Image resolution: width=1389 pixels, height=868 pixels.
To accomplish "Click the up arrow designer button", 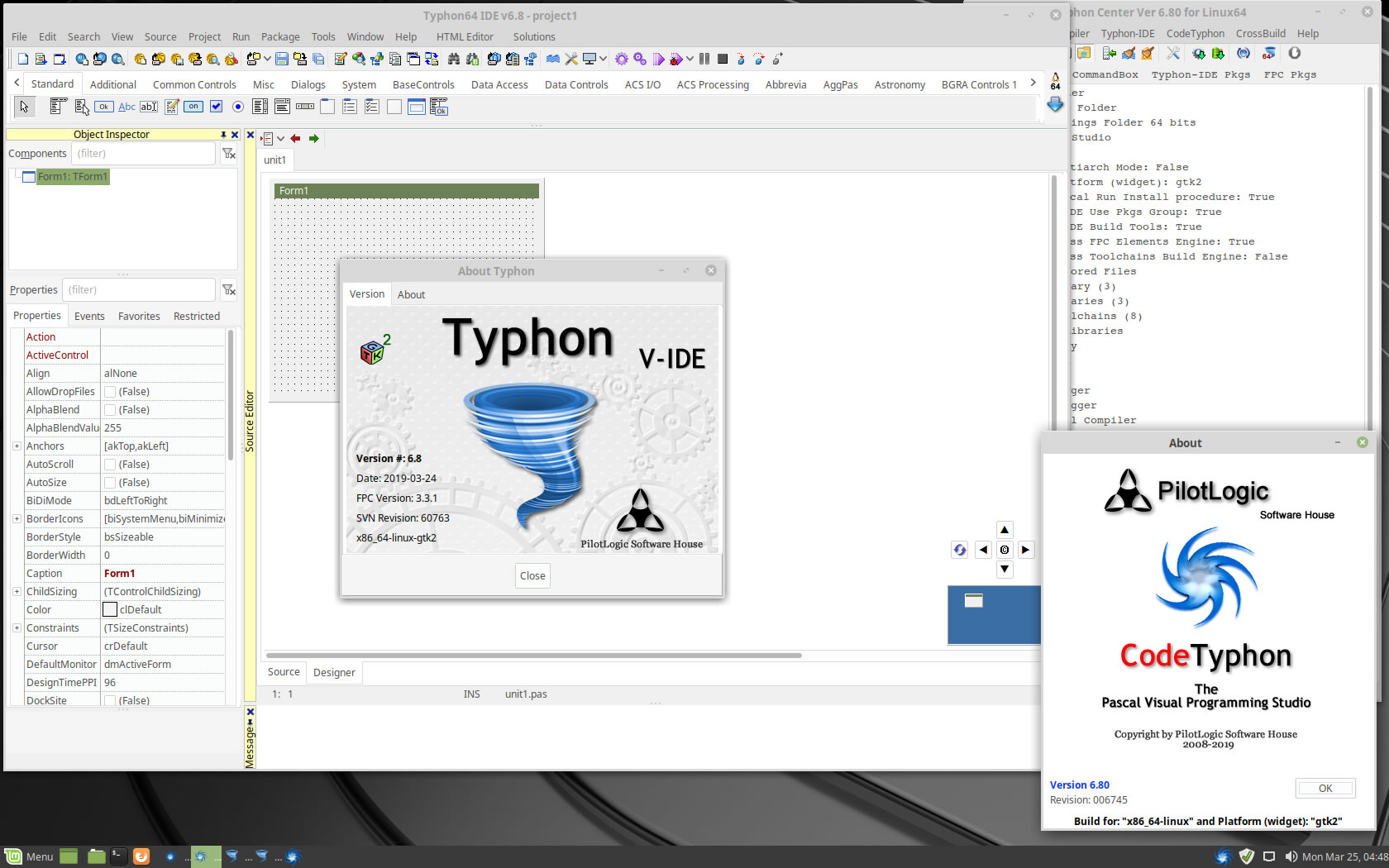I will (1005, 530).
